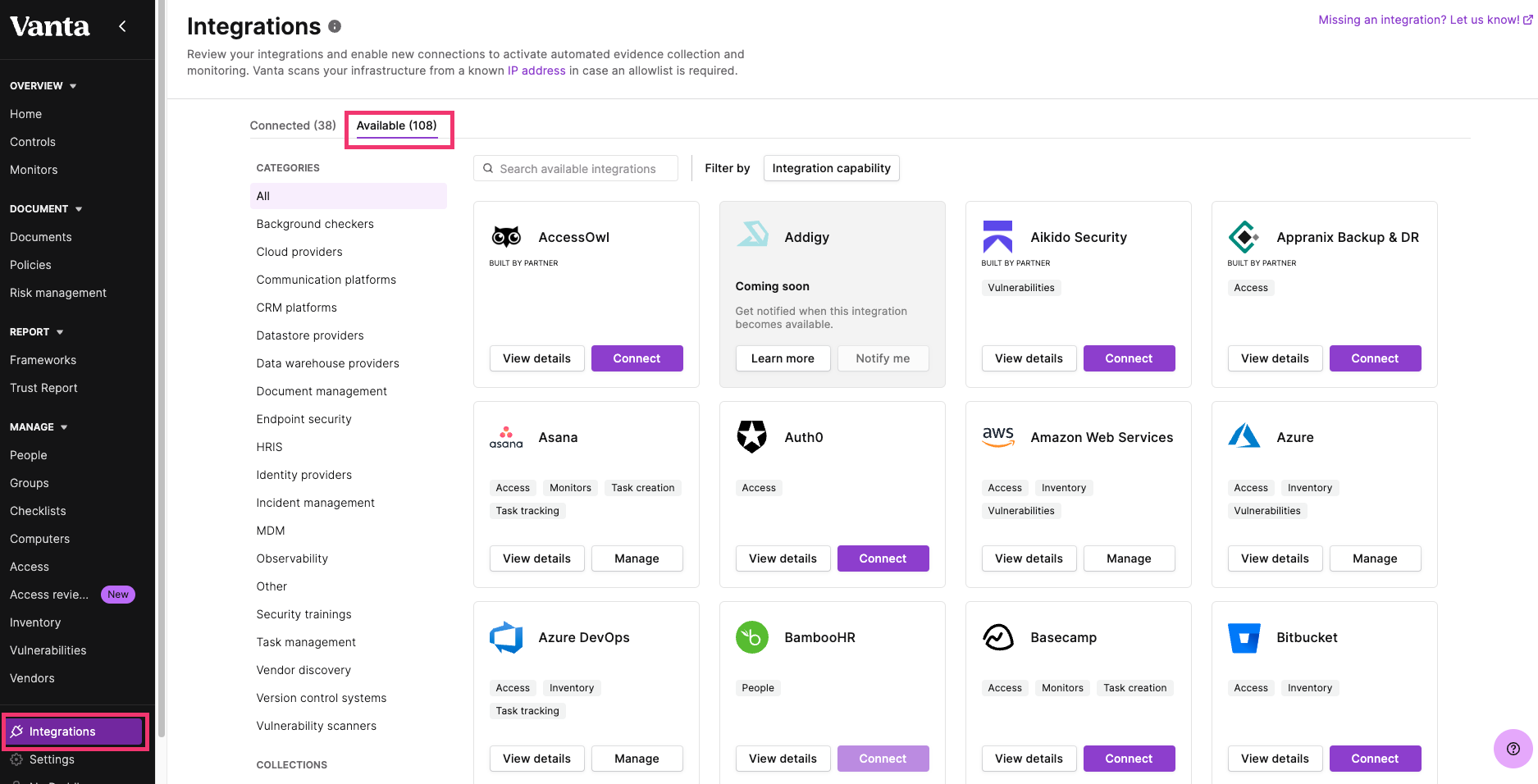Click the Appranix Backup & DR logo

point(1244,237)
